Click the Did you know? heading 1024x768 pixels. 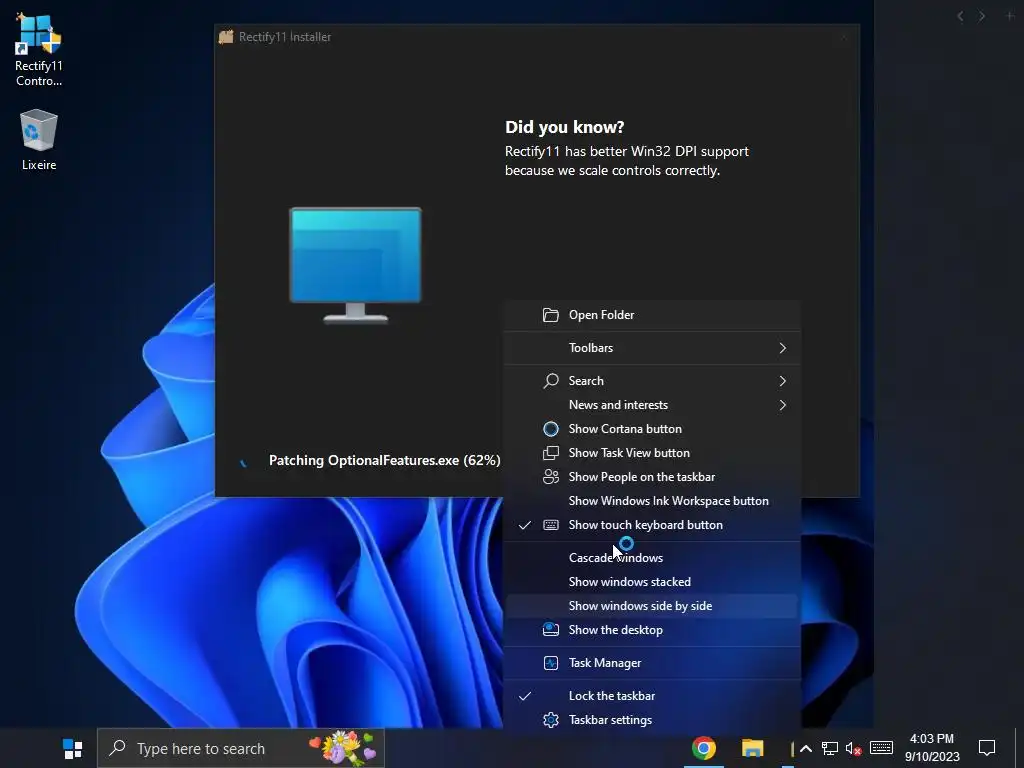pos(564,127)
